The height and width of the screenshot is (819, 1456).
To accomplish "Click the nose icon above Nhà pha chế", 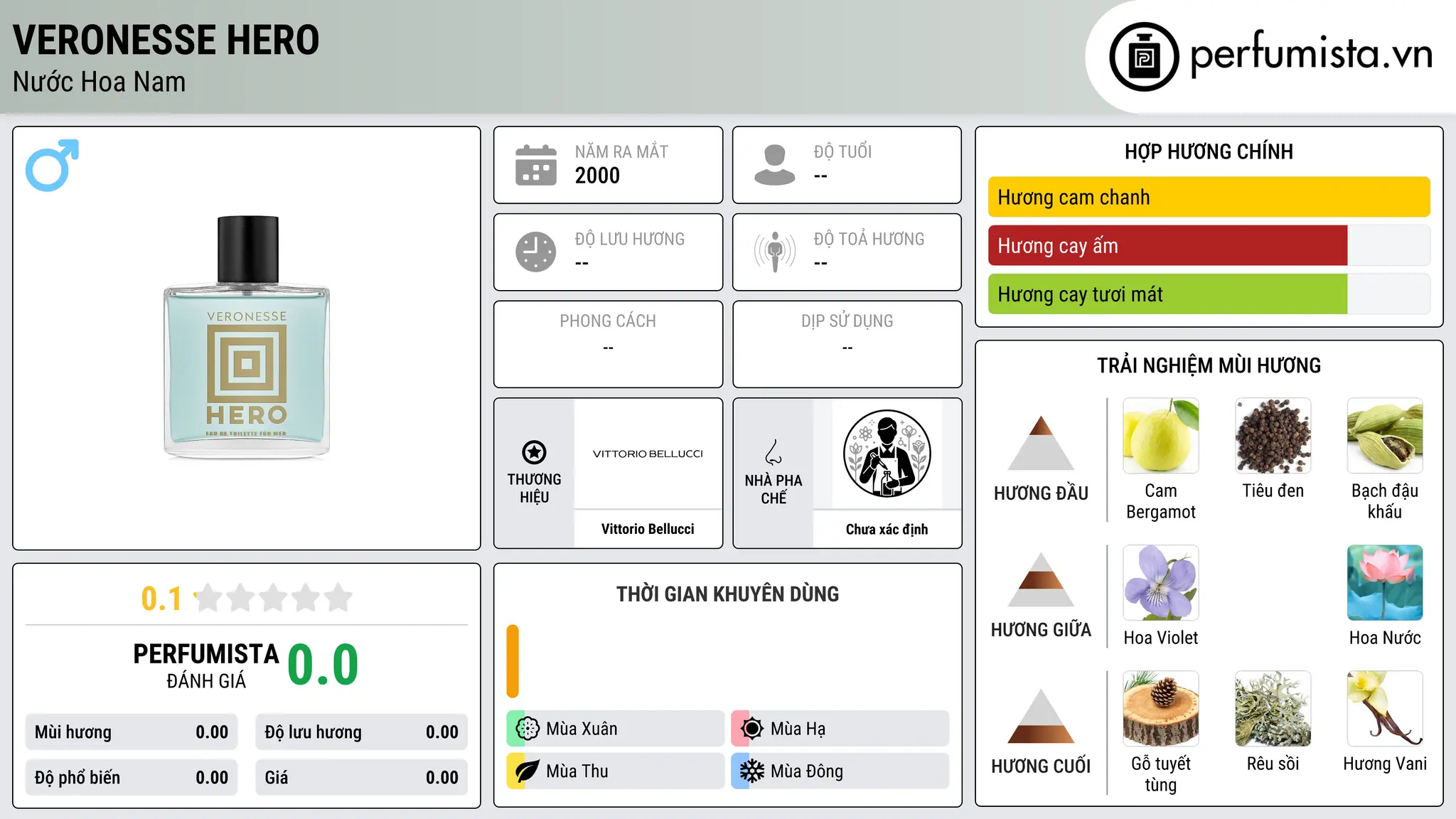I will (773, 452).
